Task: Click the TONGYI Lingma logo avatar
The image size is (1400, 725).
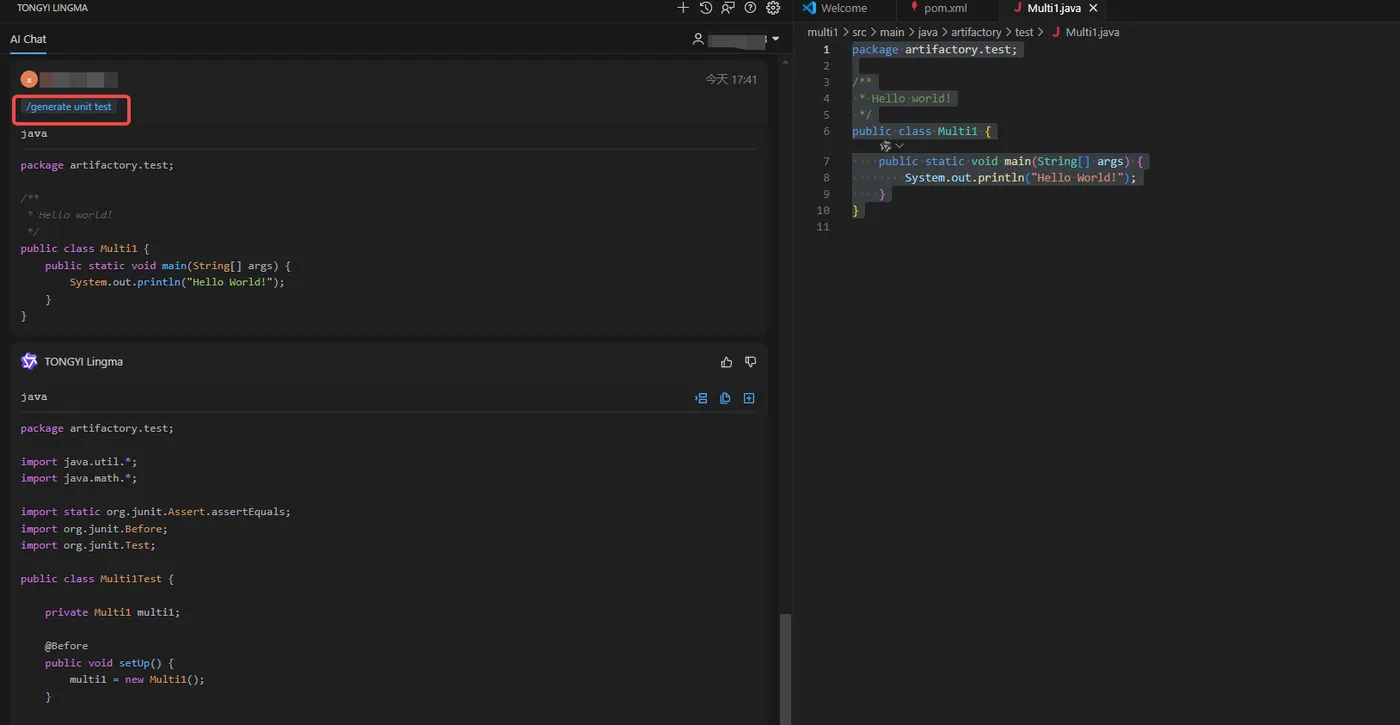Action: [29, 361]
